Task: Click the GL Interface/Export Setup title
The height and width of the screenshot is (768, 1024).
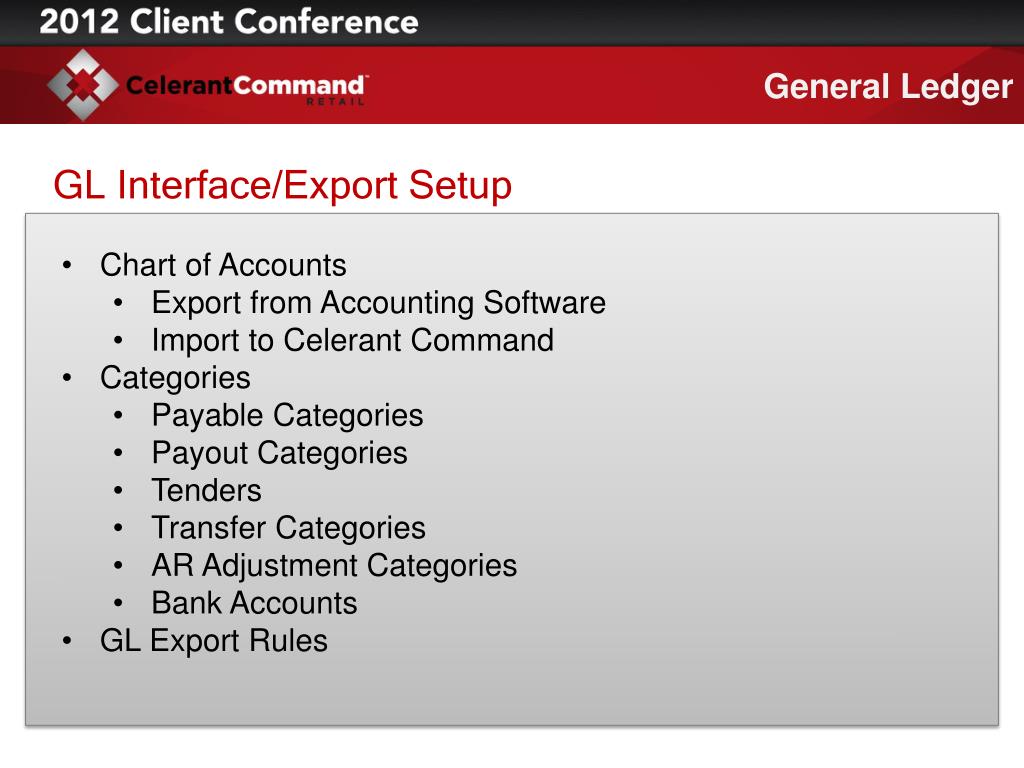Action: 282,185
